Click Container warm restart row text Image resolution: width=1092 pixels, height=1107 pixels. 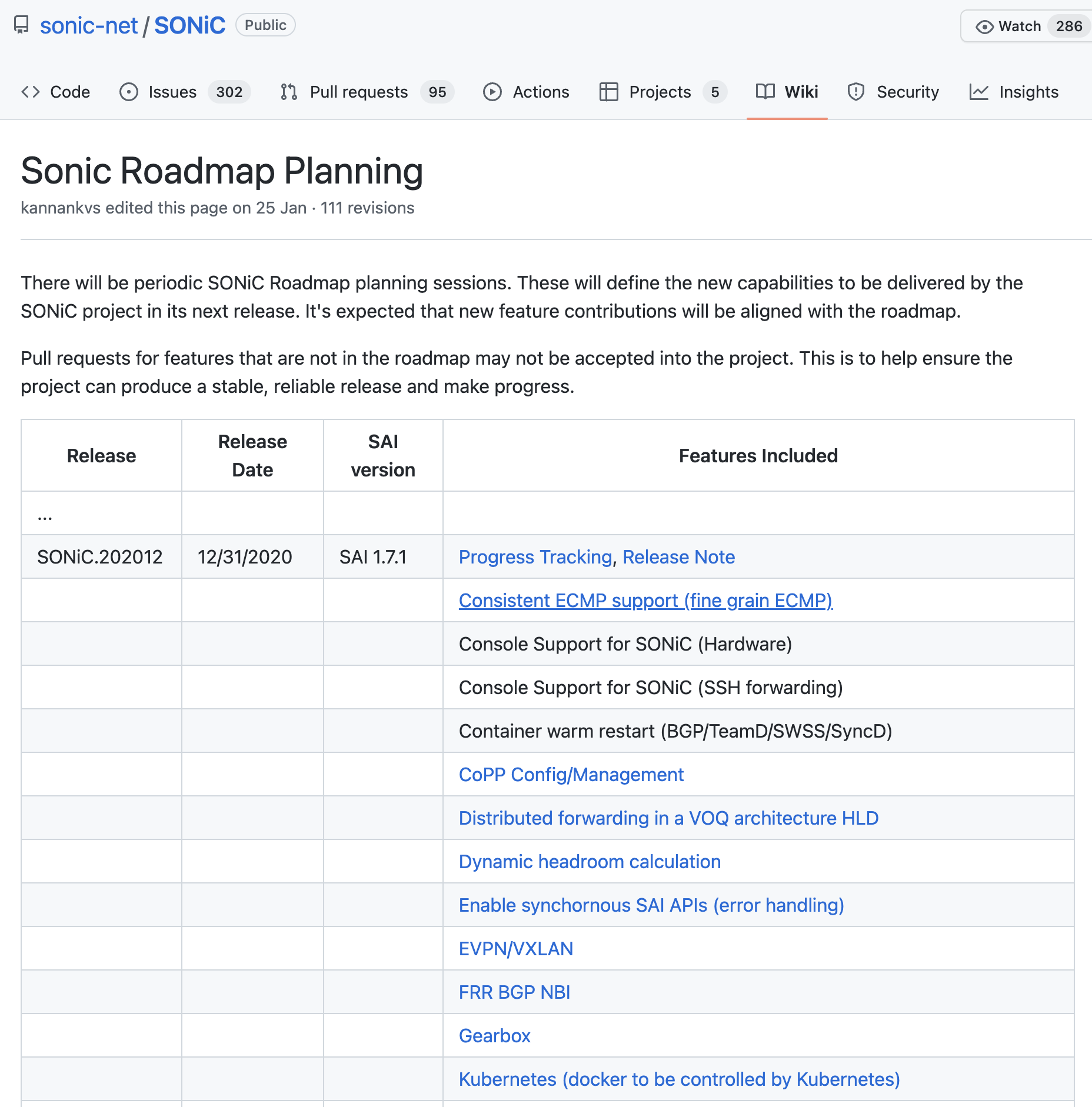[x=675, y=731]
